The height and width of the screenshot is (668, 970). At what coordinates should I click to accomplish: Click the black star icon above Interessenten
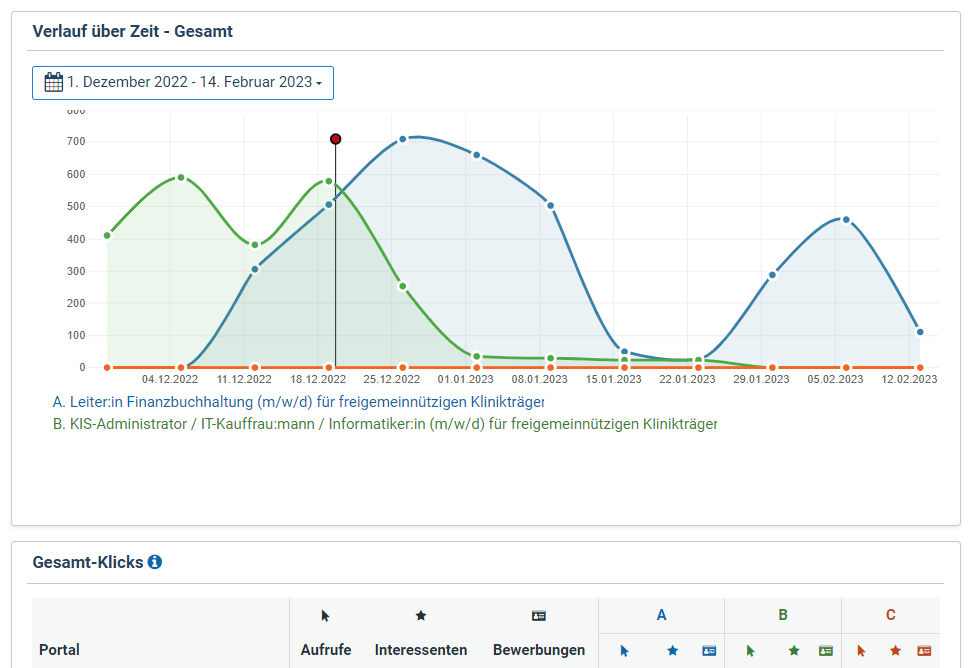(421, 616)
